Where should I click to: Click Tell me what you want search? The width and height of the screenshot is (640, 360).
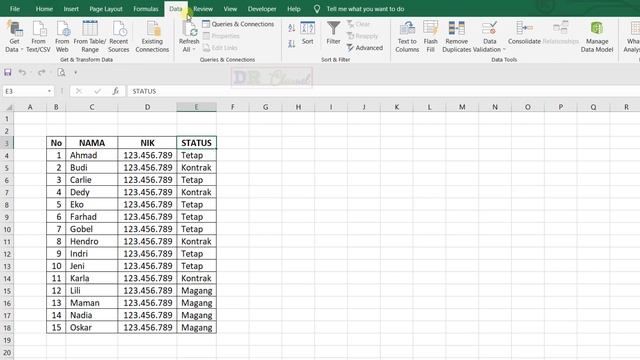[365, 9]
